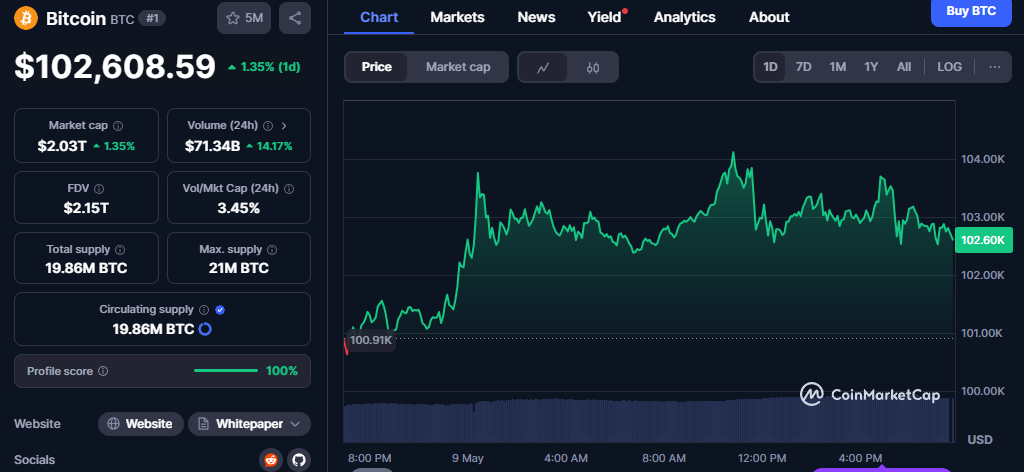This screenshot has width=1024, height=472.
Task: Switch to line chart view icon
Action: click(543, 67)
